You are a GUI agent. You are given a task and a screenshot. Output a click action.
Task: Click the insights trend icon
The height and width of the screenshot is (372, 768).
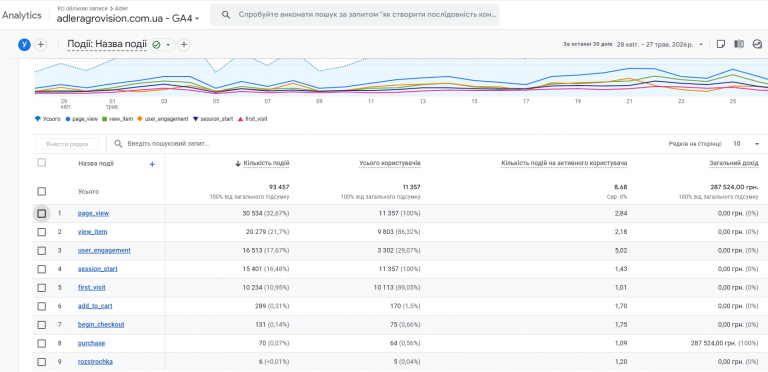[x=757, y=44]
